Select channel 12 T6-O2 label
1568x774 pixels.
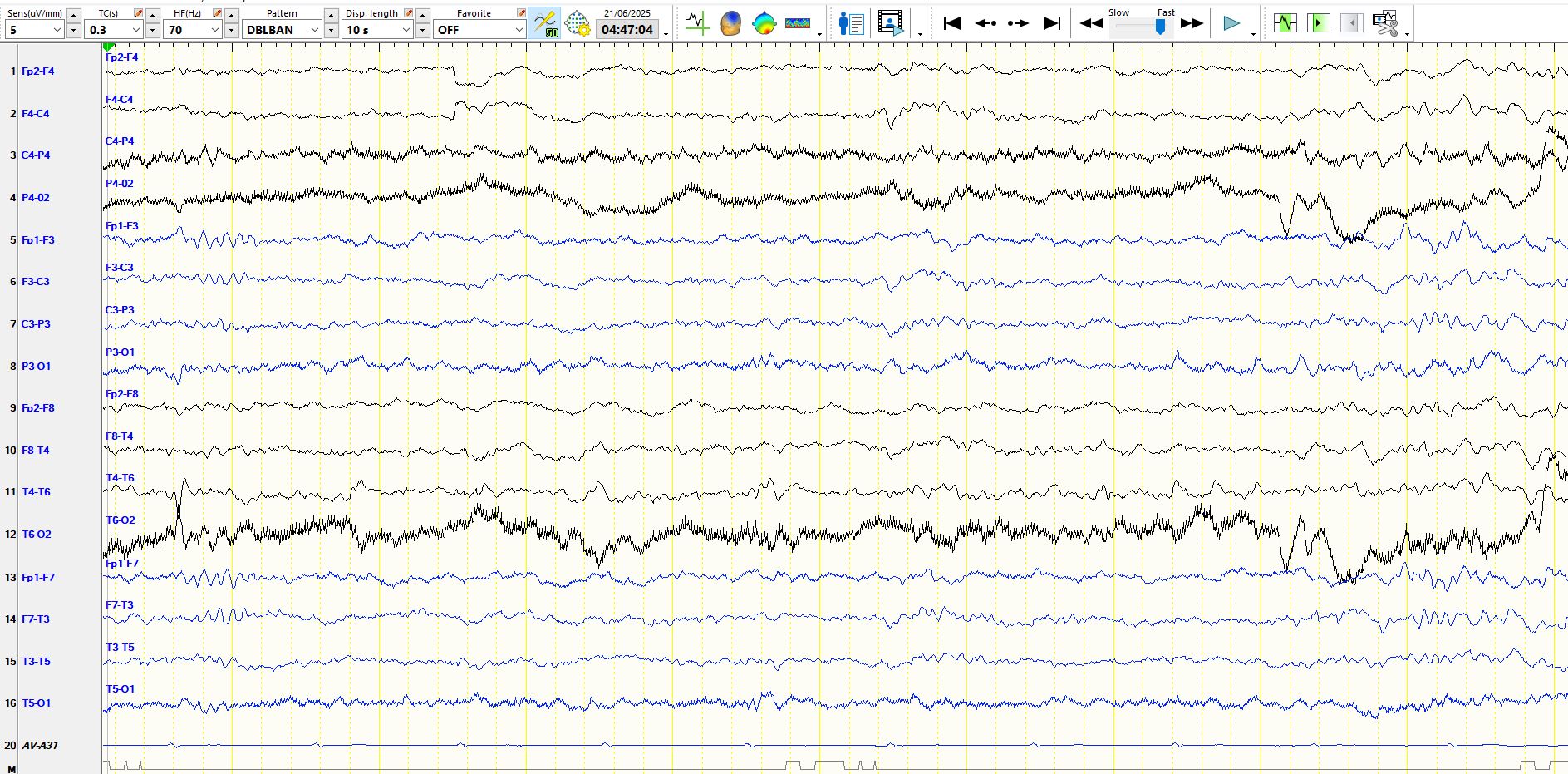point(36,535)
